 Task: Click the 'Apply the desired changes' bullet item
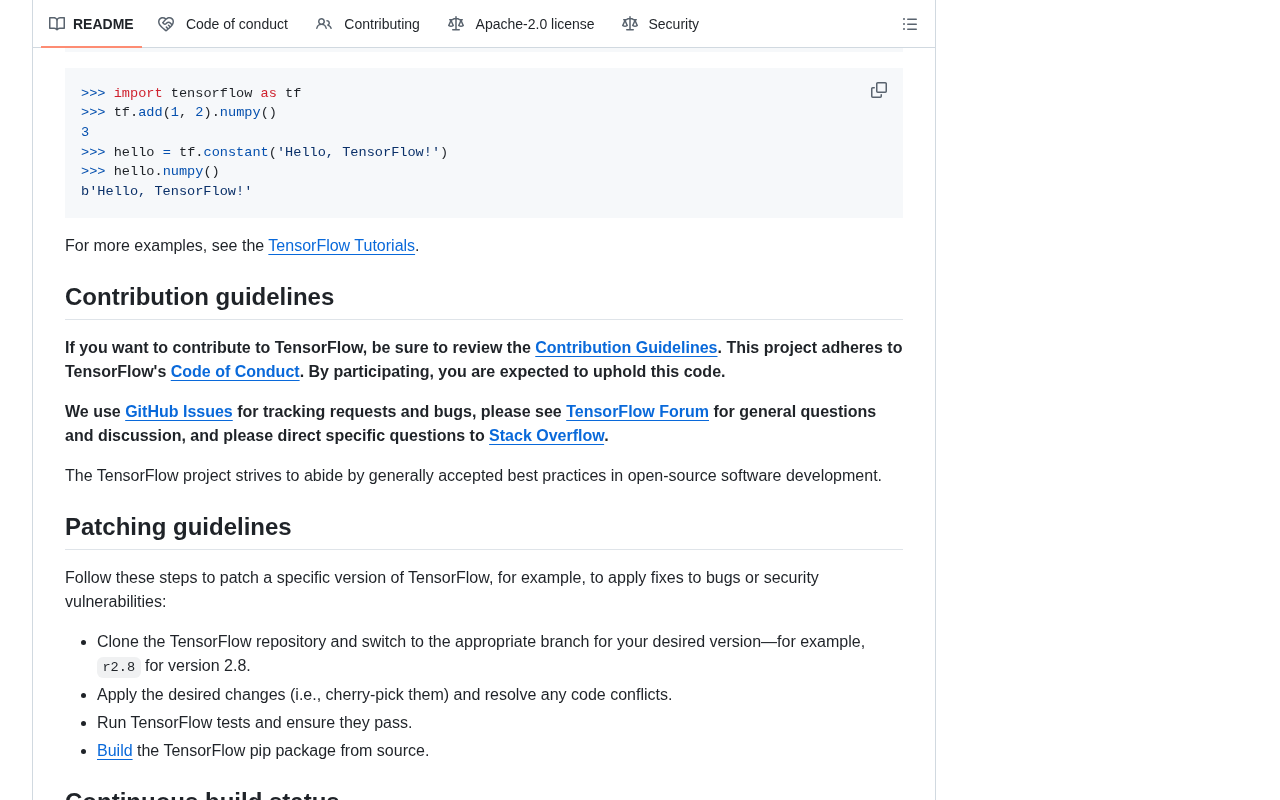point(384,695)
